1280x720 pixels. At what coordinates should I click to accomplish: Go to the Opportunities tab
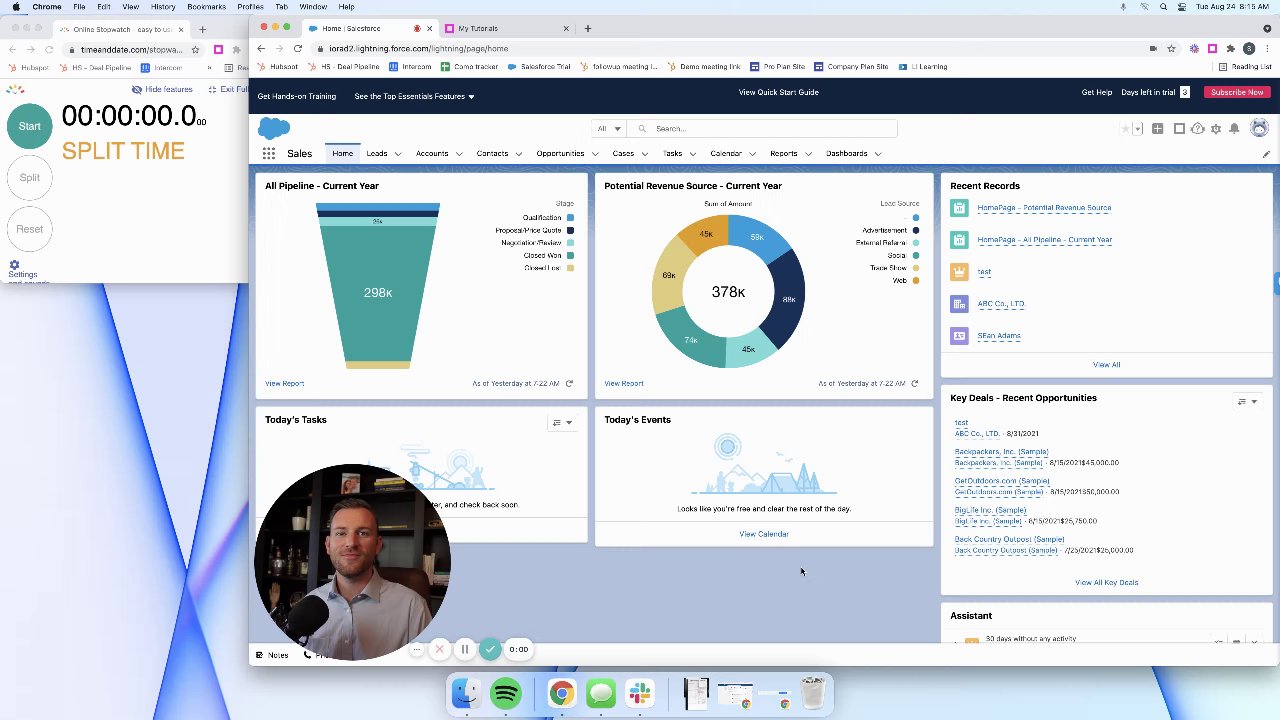click(x=560, y=154)
